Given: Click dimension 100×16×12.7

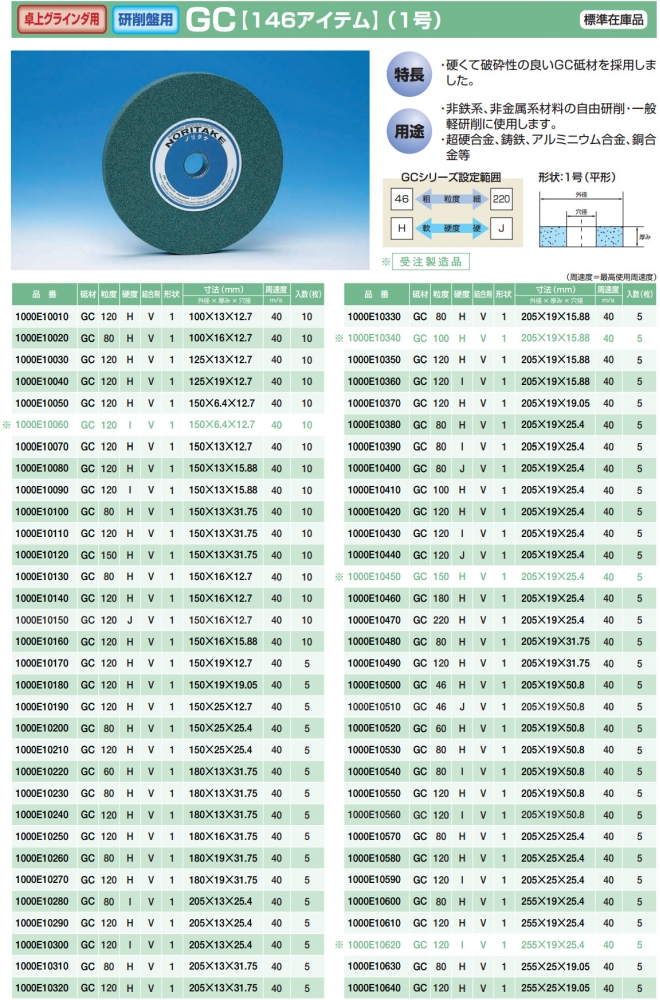Looking at the screenshot, I should pyautogui.click(x=221, y=338).
